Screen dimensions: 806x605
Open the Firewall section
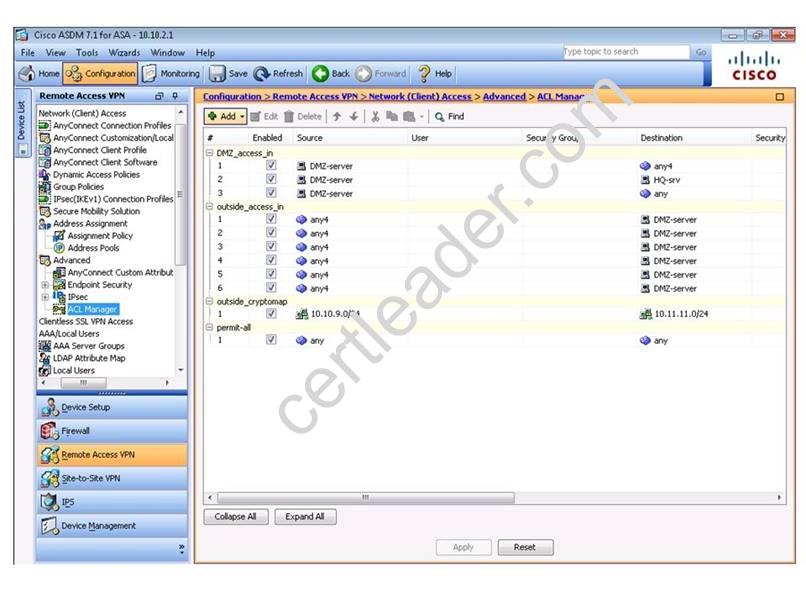tap(112, 431)
